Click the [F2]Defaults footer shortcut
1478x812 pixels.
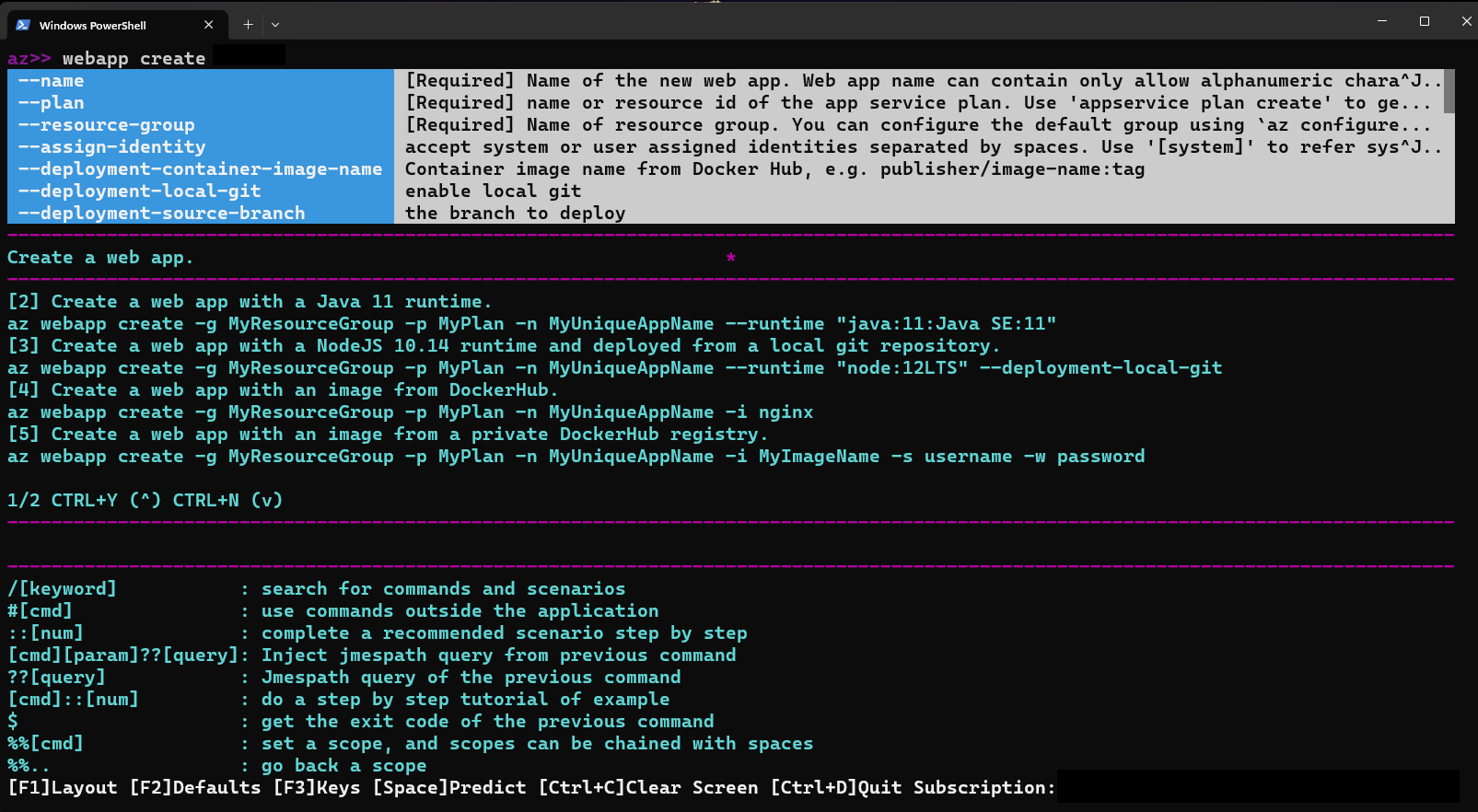(x=195, y=788)
